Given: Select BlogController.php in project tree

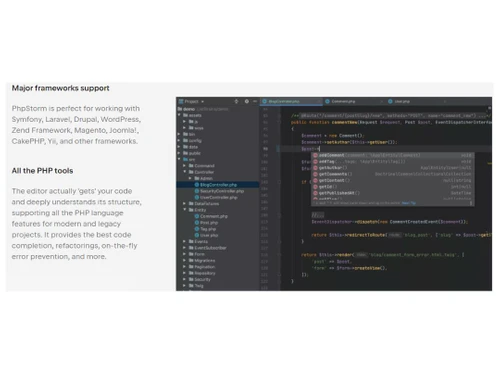Looking at the screenshot, I should [218, 185].
